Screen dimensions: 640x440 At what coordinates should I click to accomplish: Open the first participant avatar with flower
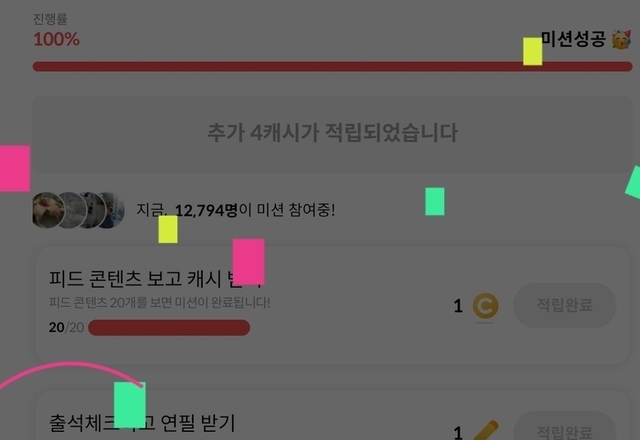click(x=48, y=210)
